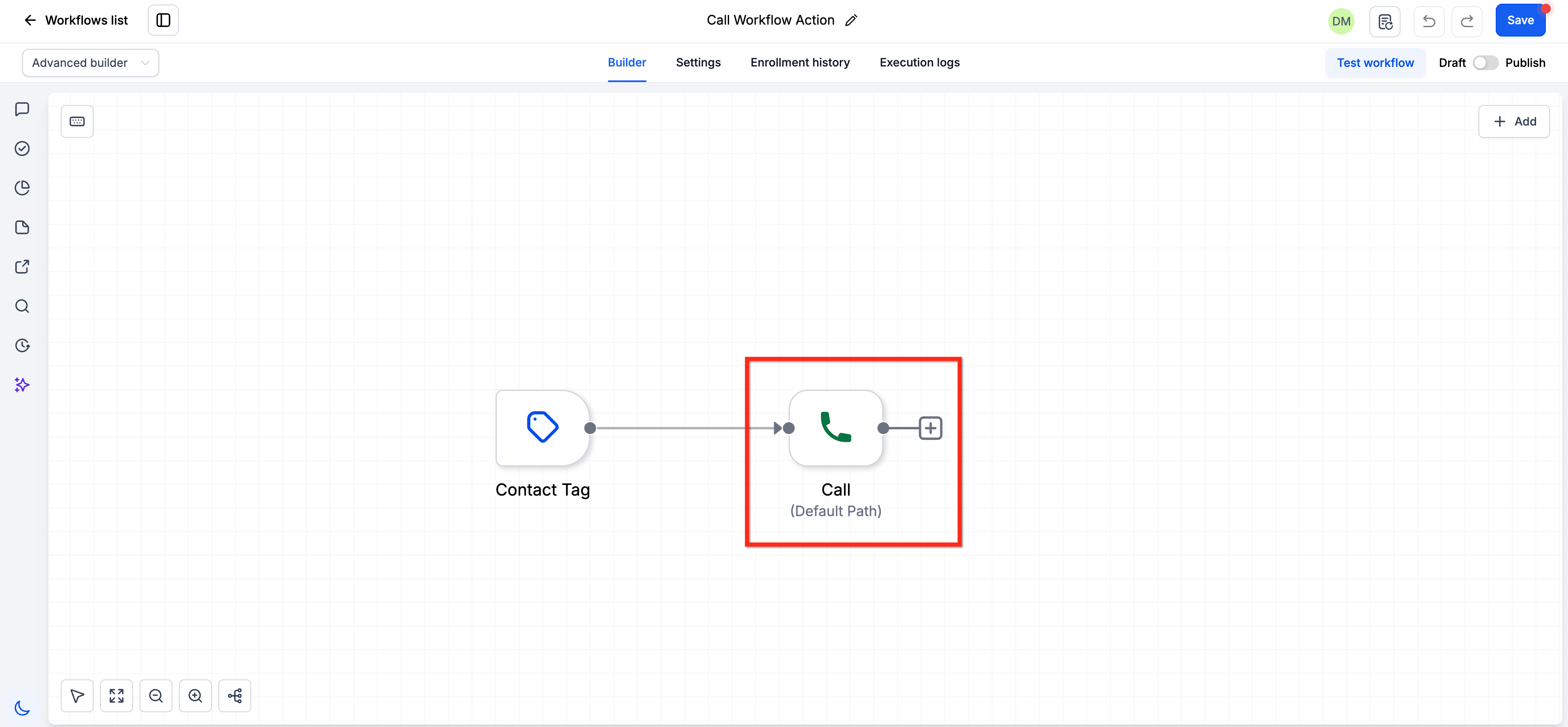Toggle the Draft/Publish switch
This screenshot has width=1568, height=727.
[x=1485, y=63]
